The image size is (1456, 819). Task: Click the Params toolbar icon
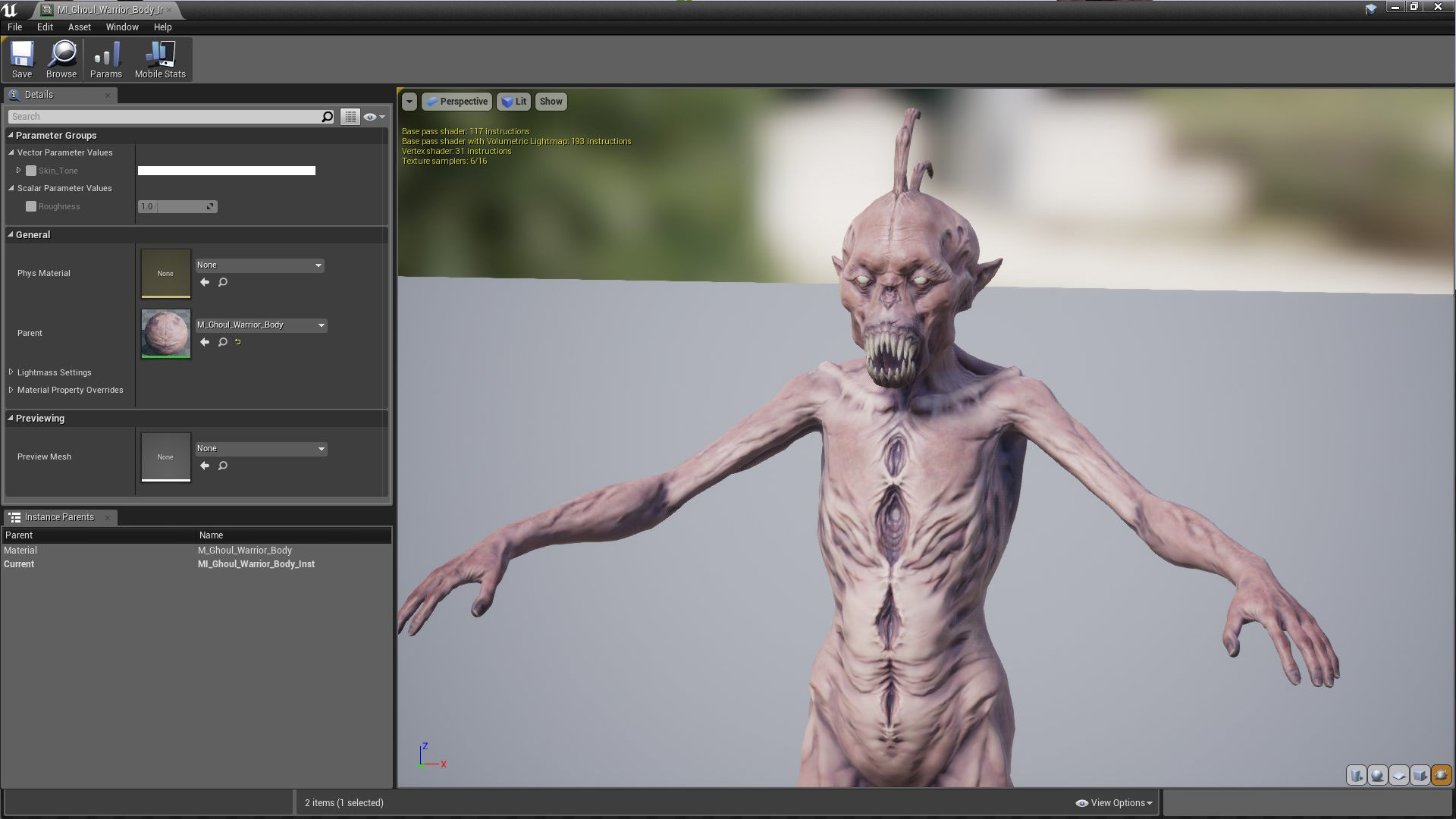[x=106, y=58]
